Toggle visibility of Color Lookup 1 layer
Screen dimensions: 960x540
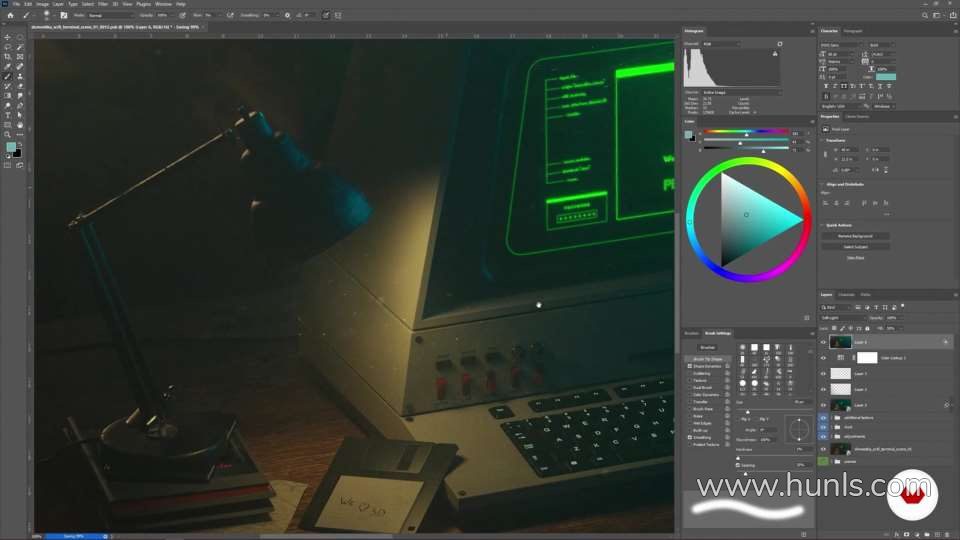(x=823, y=358)
